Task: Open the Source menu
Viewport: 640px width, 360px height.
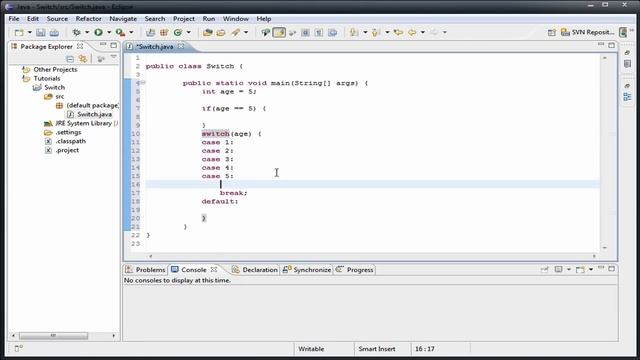Action: [57, 19]
